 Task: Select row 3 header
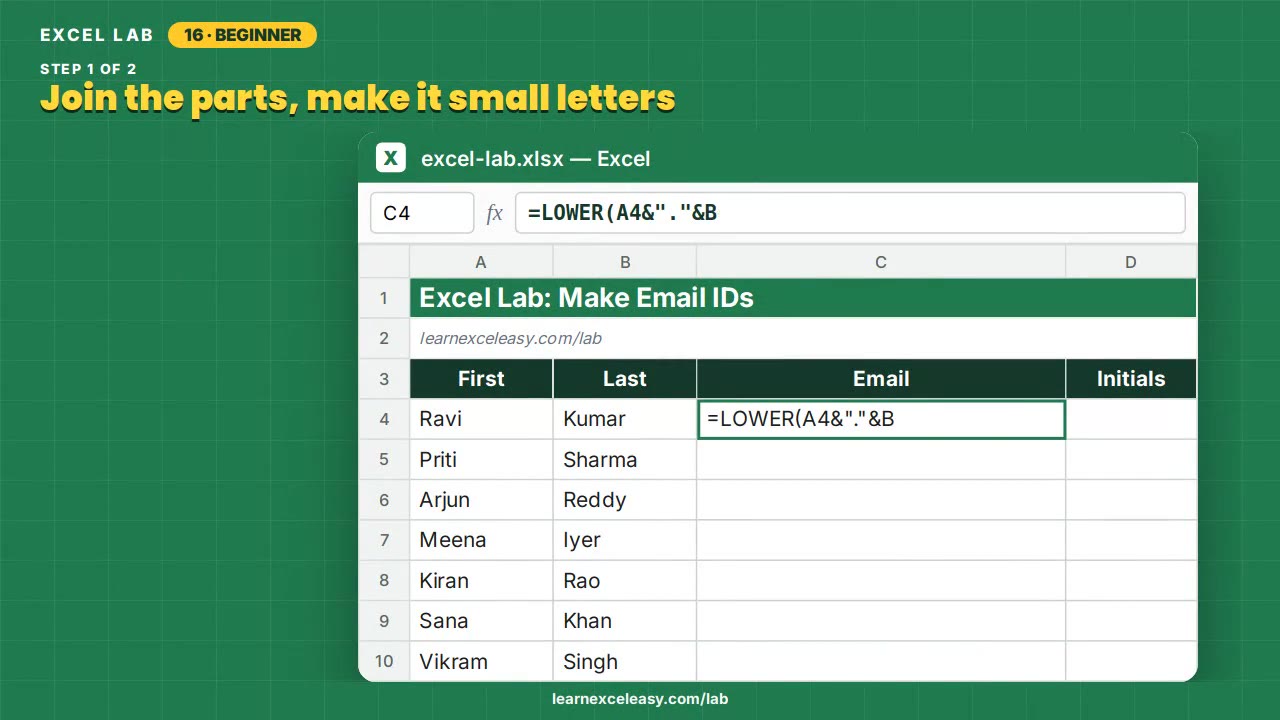384,379
